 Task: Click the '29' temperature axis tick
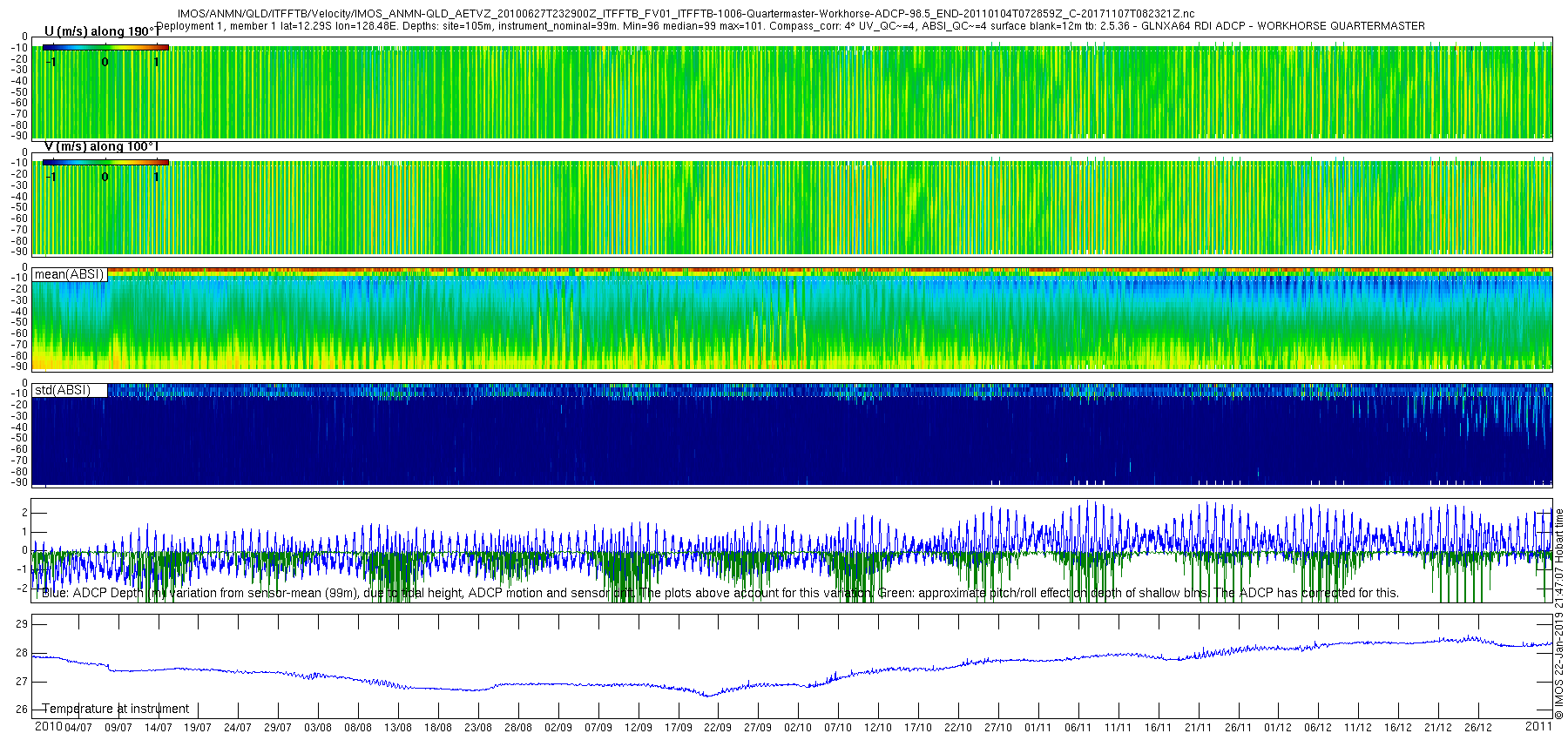pos(22,624)
